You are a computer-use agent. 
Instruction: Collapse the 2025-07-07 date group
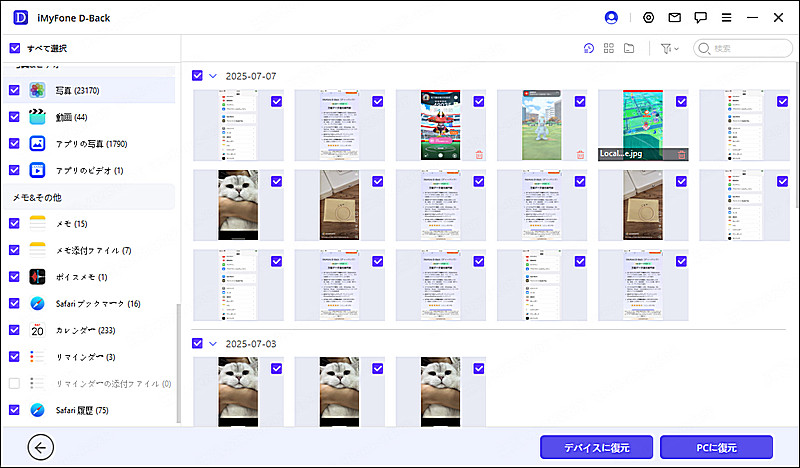point(213,75)
